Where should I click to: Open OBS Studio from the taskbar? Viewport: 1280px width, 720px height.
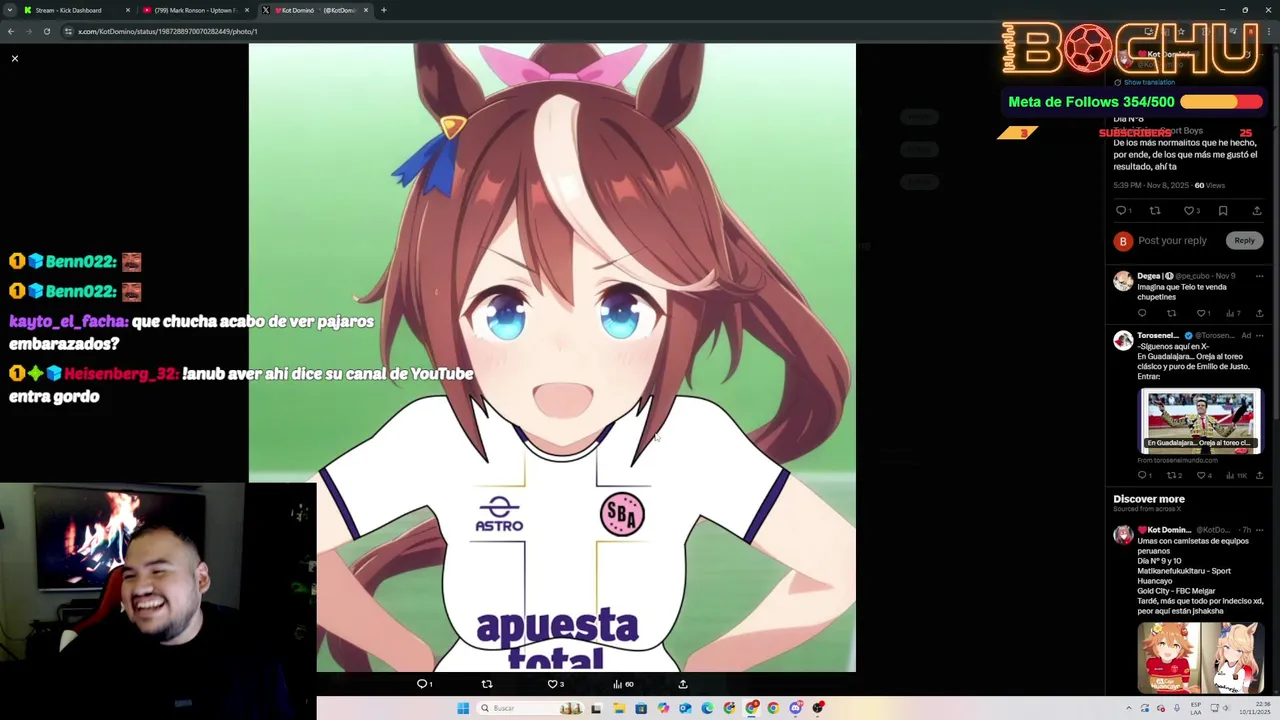pos(817,708)
